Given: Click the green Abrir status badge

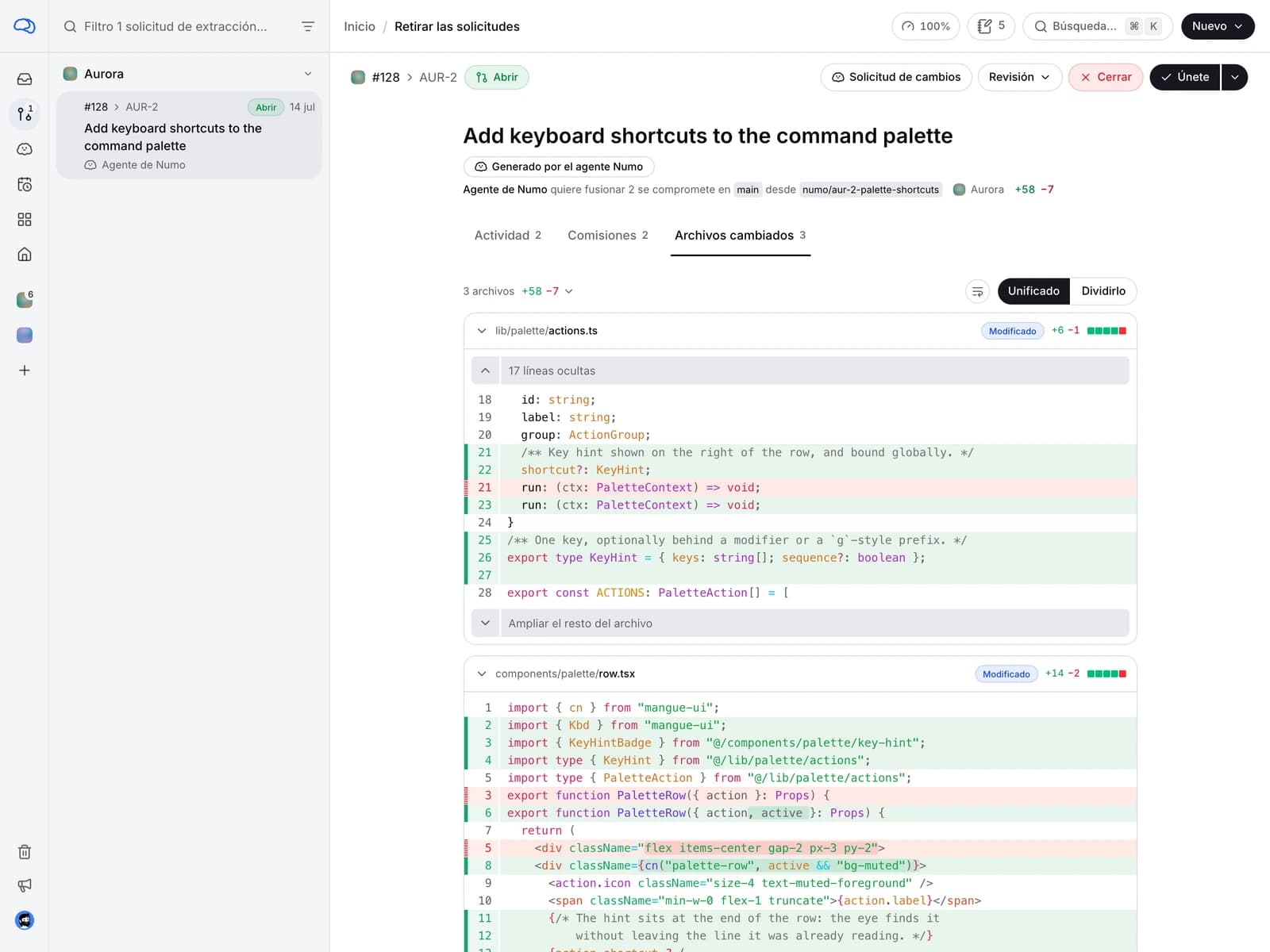Looking at the screenshot, I should (x=497, y=77).
